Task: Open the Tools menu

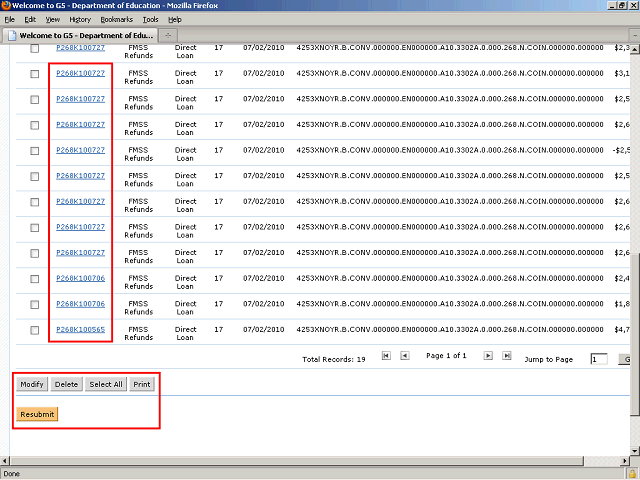Action: [x=150, y=19]
